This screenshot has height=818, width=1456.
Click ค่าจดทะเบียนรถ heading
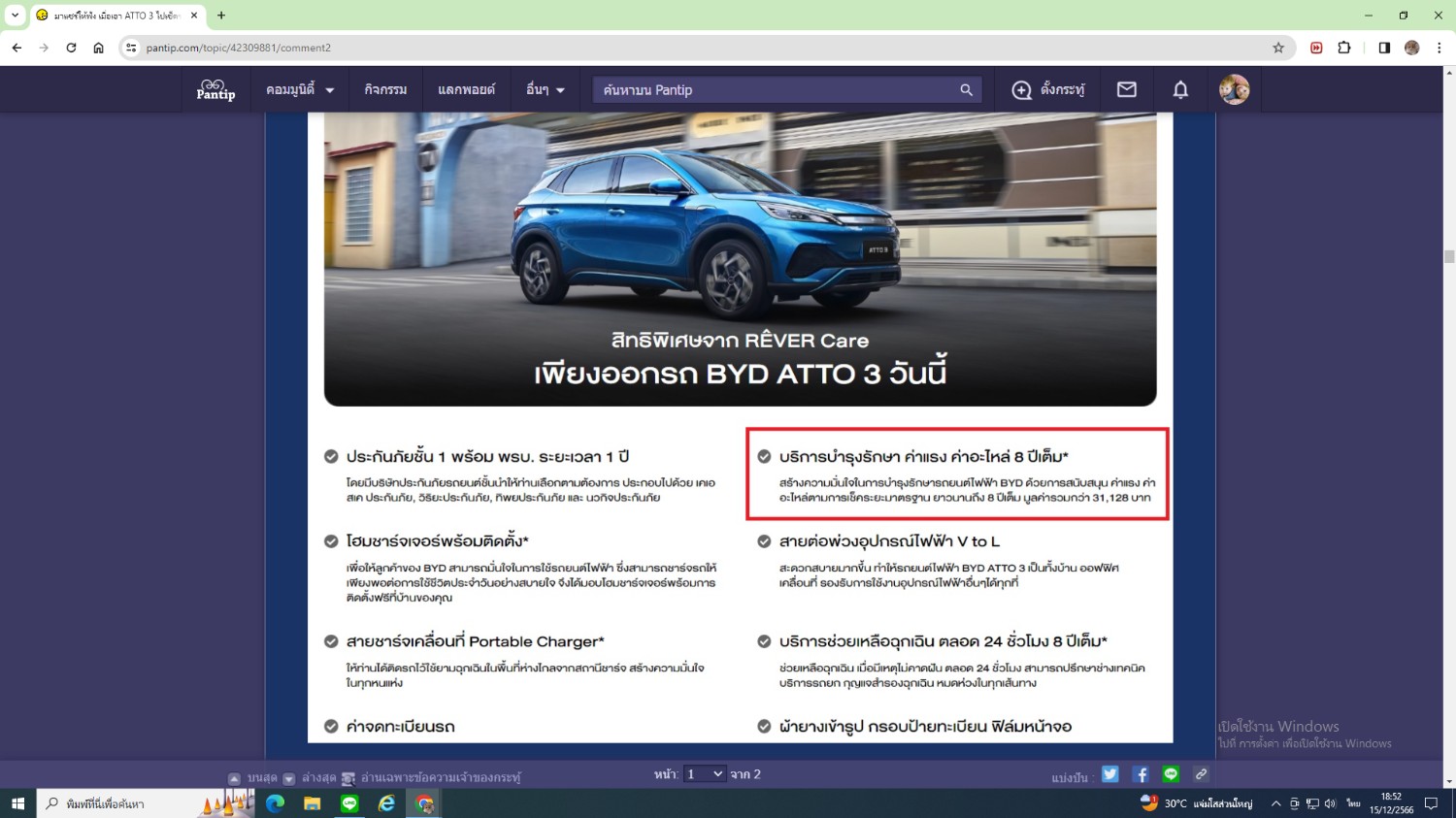401,727
